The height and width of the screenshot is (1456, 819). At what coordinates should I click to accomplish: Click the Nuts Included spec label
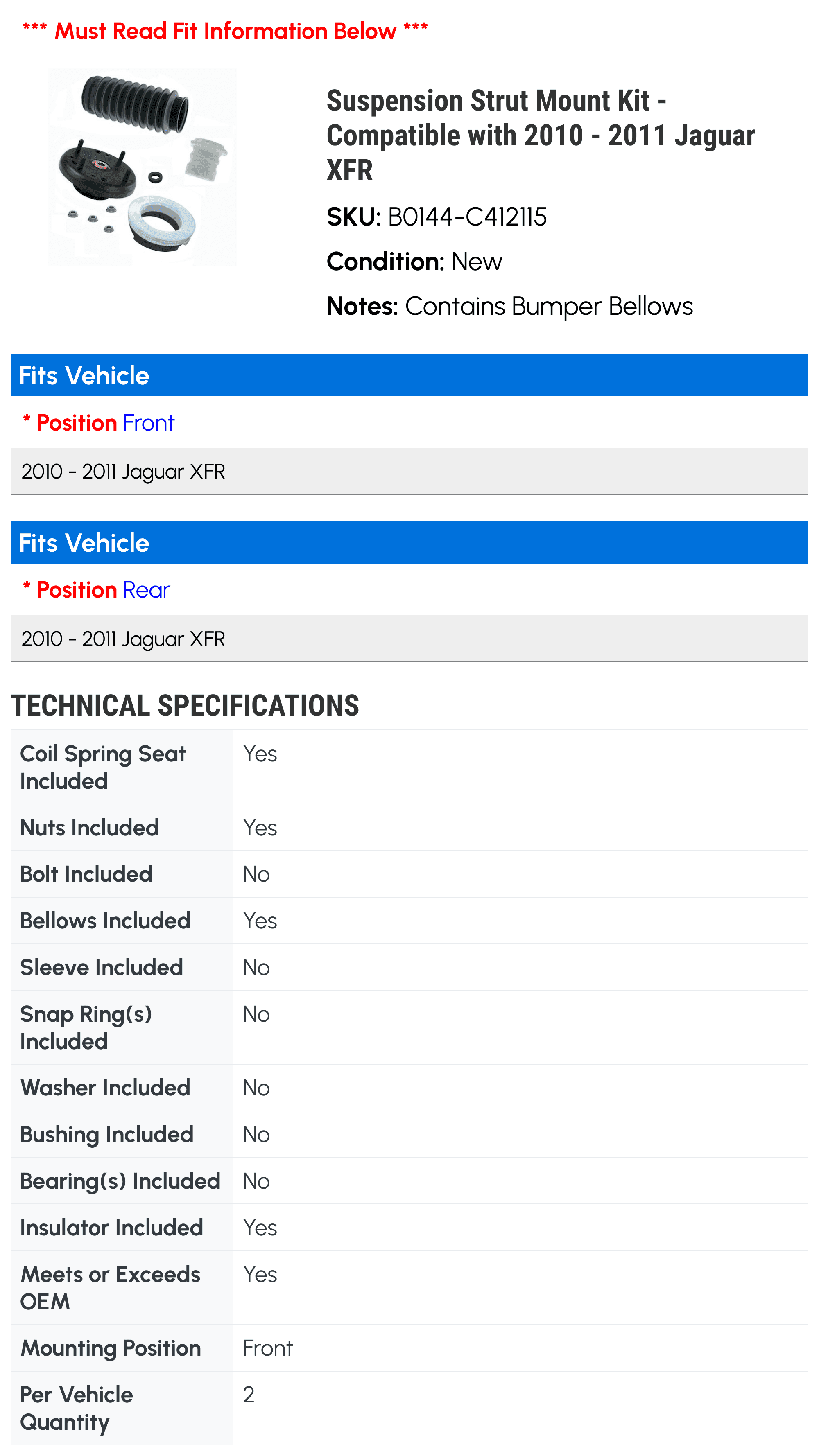pos(89,828)
